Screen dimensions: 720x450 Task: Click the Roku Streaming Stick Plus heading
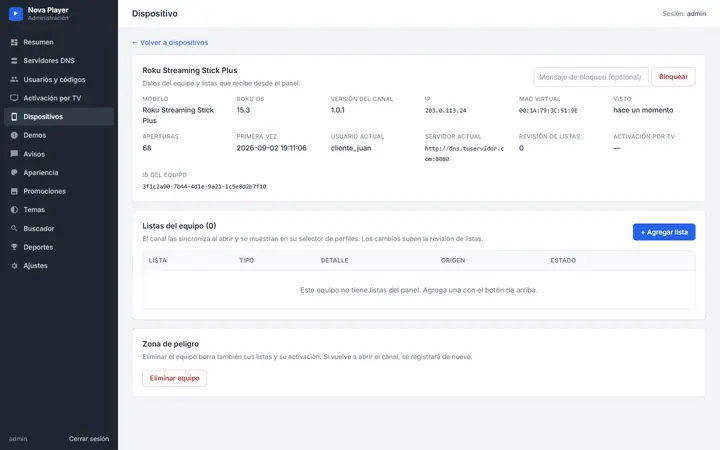point(190,70)
